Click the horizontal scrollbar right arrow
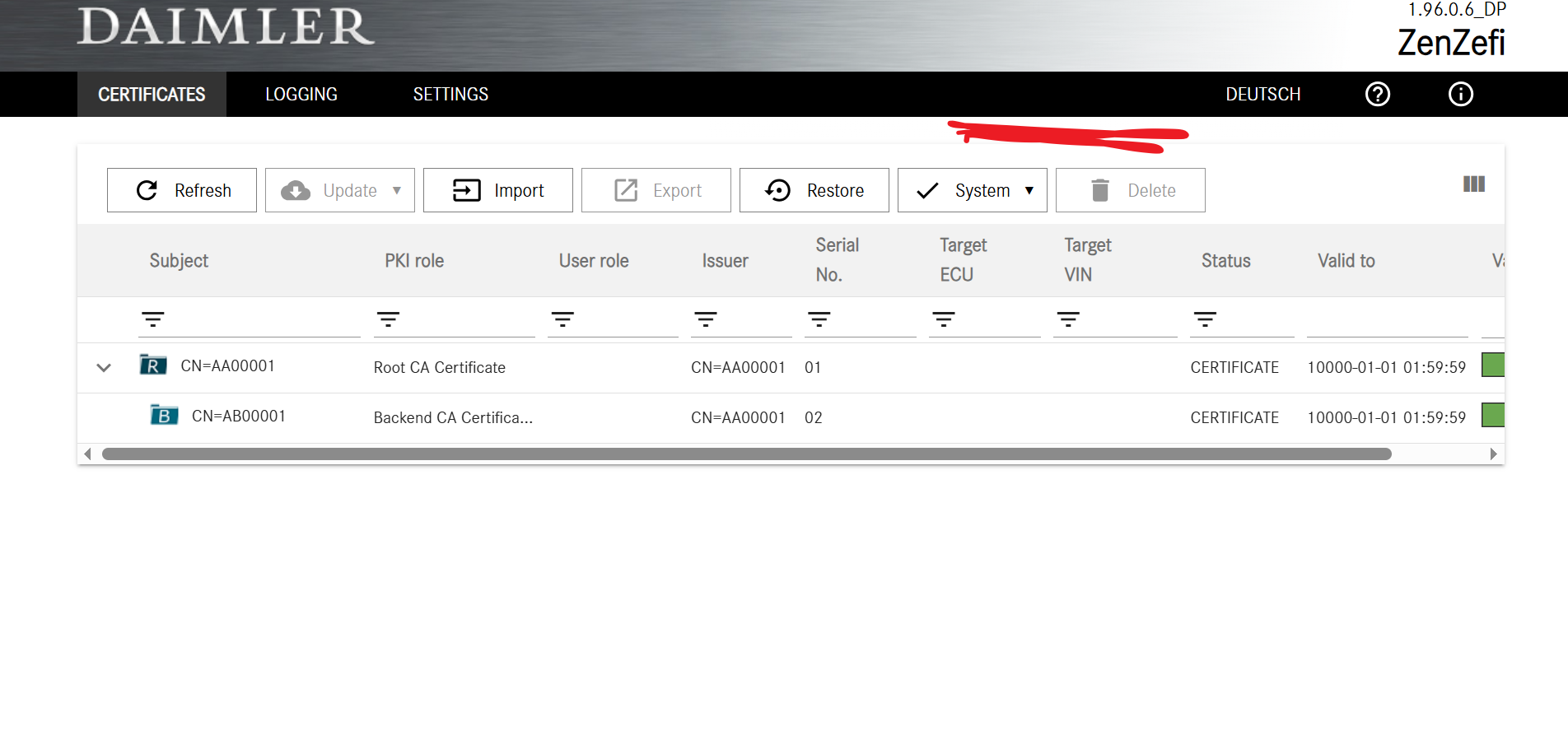Viewport: 1568px width, 754px height. coord(1493,454)
